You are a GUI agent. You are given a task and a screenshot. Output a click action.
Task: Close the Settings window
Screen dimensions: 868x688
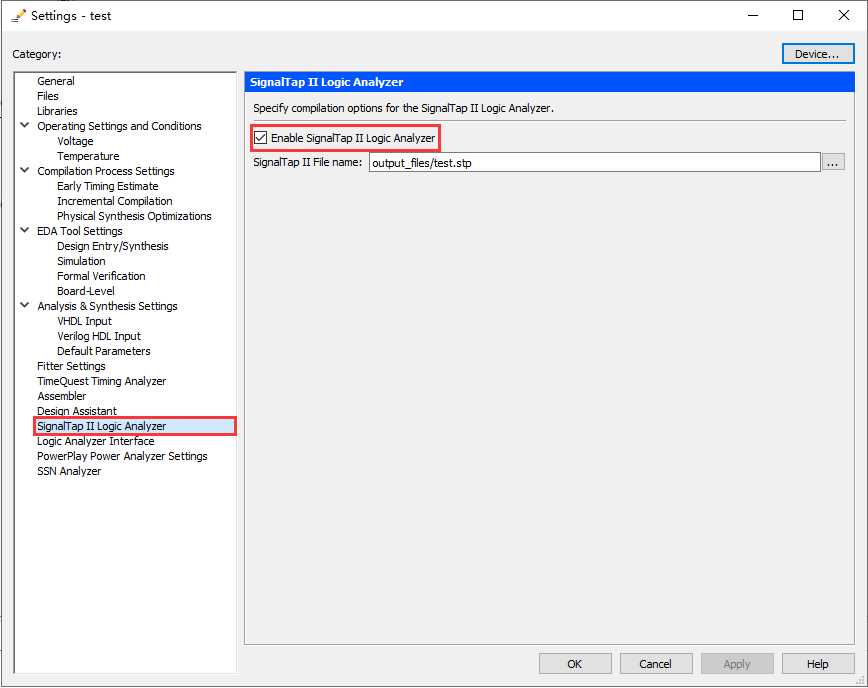click(x=844, y=15)
